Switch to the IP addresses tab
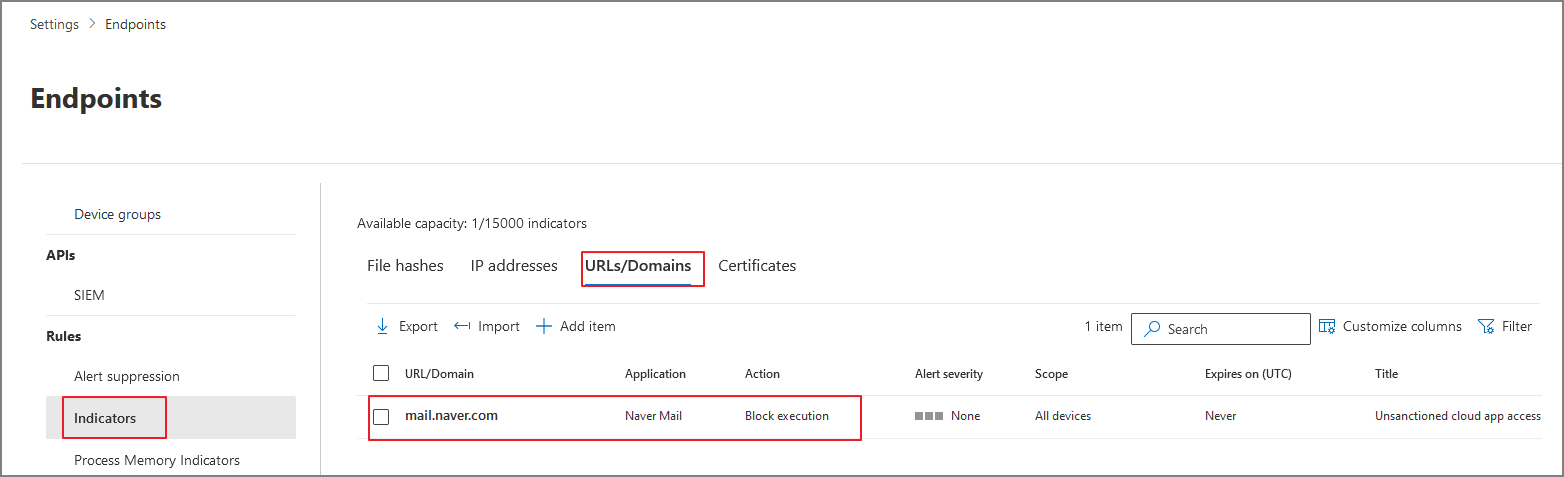This screenshot has height=477, width=1564. pyautogui.click(x=514, y=266)
